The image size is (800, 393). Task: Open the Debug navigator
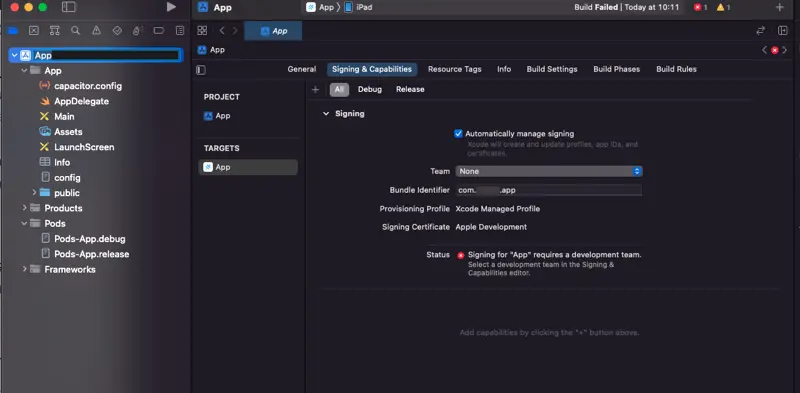point(137,31)
